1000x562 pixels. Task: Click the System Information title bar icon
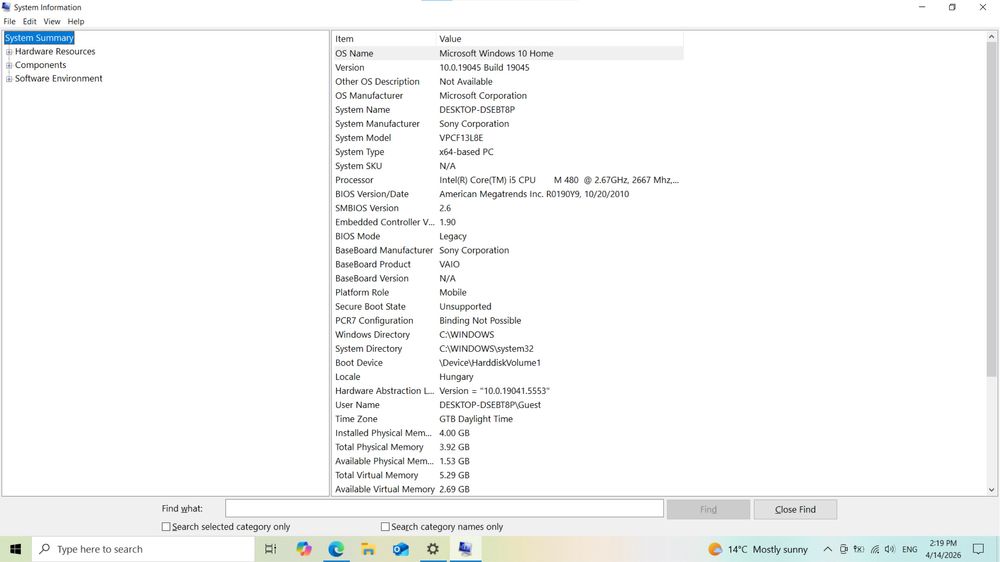pyautogui.click(x=6, y=7)
